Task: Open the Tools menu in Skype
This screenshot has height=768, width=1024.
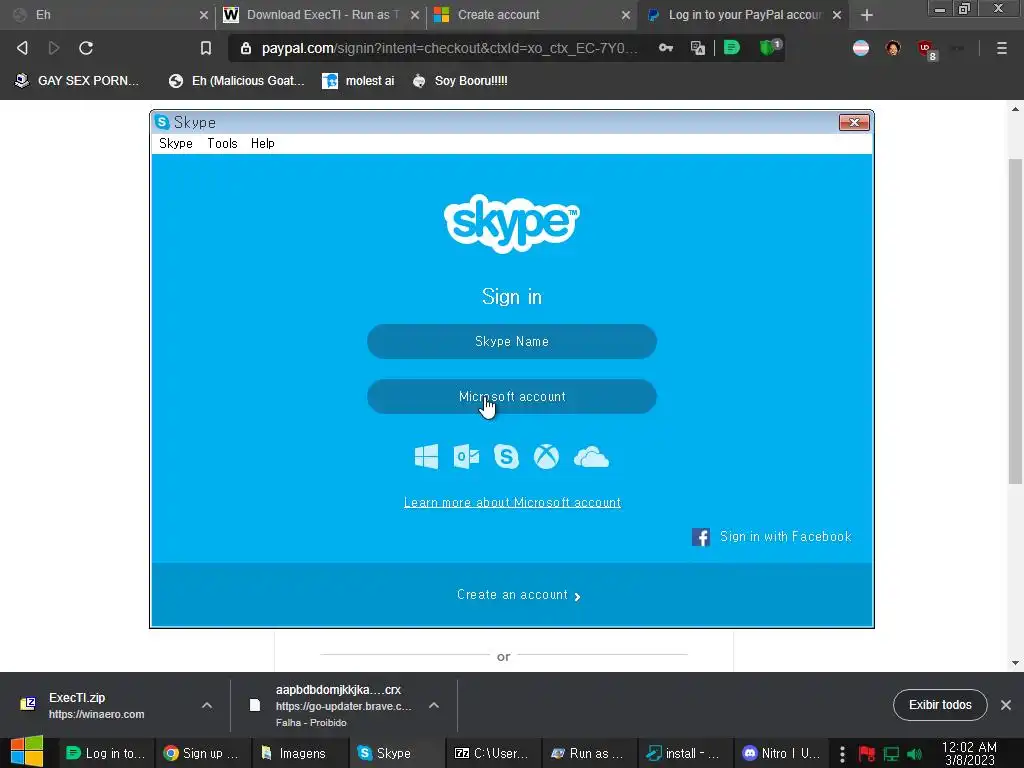Action: click(222, 143)
